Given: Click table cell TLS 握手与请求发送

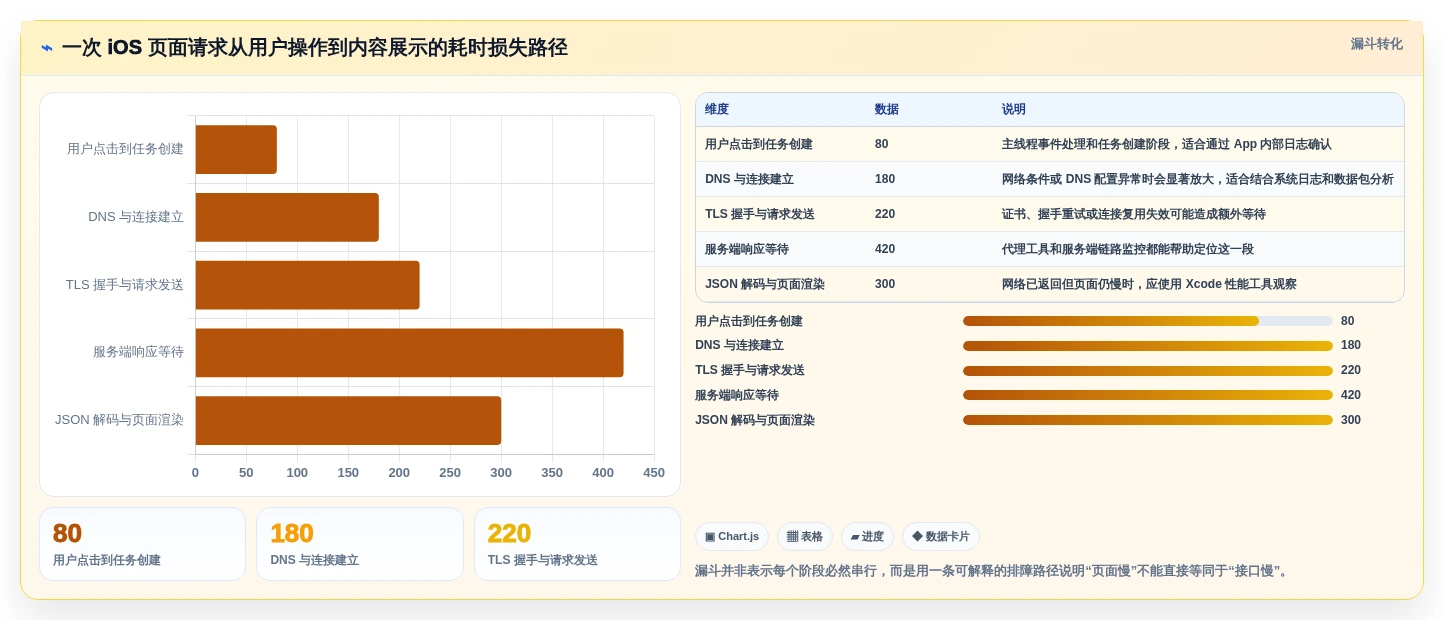Looking at the screenshot, I should (760, 214).
